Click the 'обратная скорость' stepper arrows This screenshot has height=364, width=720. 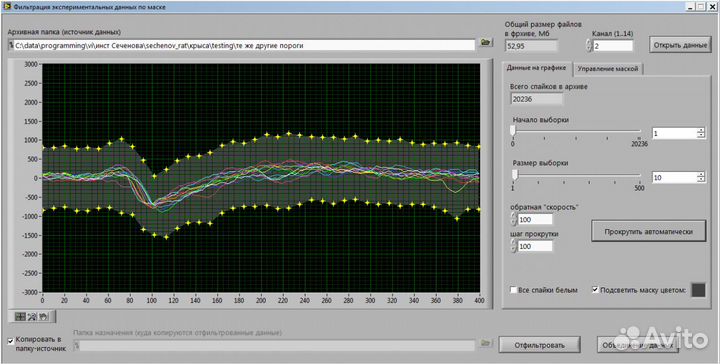514,219
